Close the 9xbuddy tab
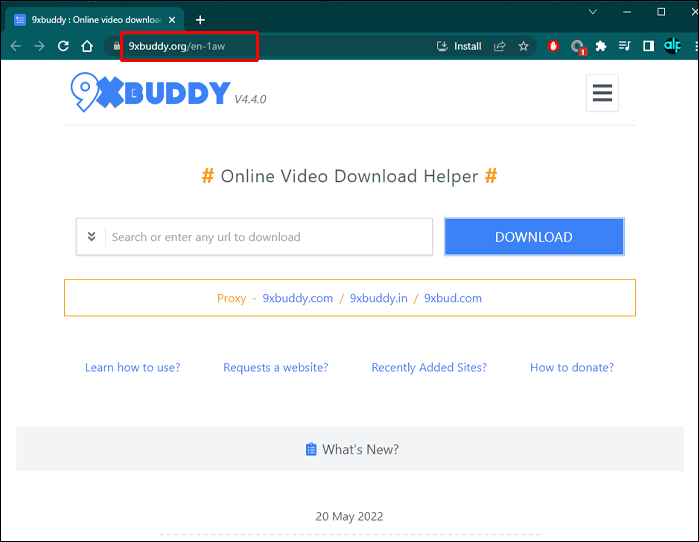Viewport: 699px width, 542px height. click(x=172, y=20)
